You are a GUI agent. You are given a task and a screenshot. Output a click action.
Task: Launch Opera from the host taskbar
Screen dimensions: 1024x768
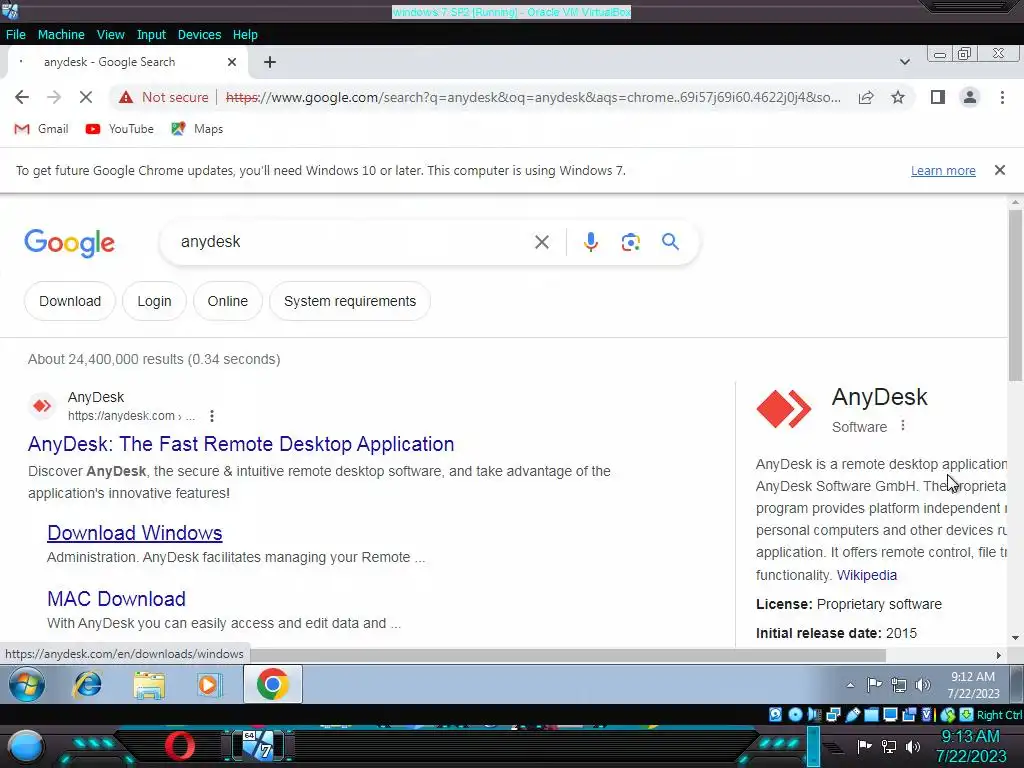(x=180, y=746)
